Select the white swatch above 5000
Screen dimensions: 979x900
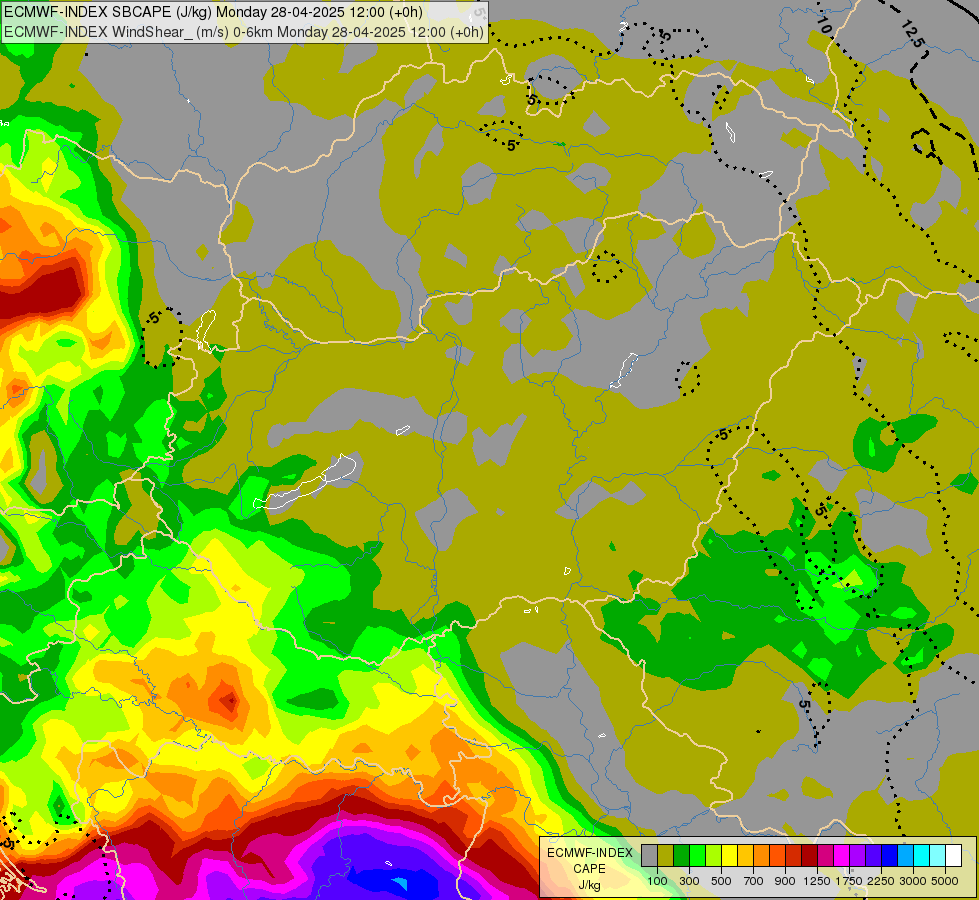[953, 856]
